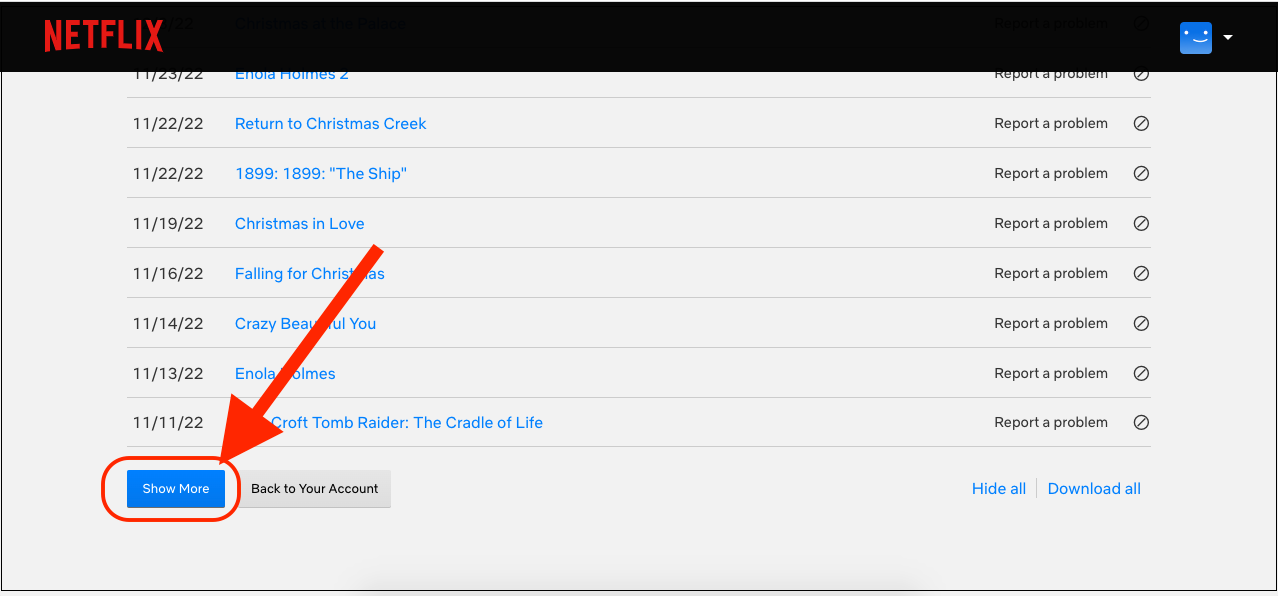This screenshot has width=1278, height=596.
Task: Expand the profile dropdown arrow
Action: (x=1228, y=38)
